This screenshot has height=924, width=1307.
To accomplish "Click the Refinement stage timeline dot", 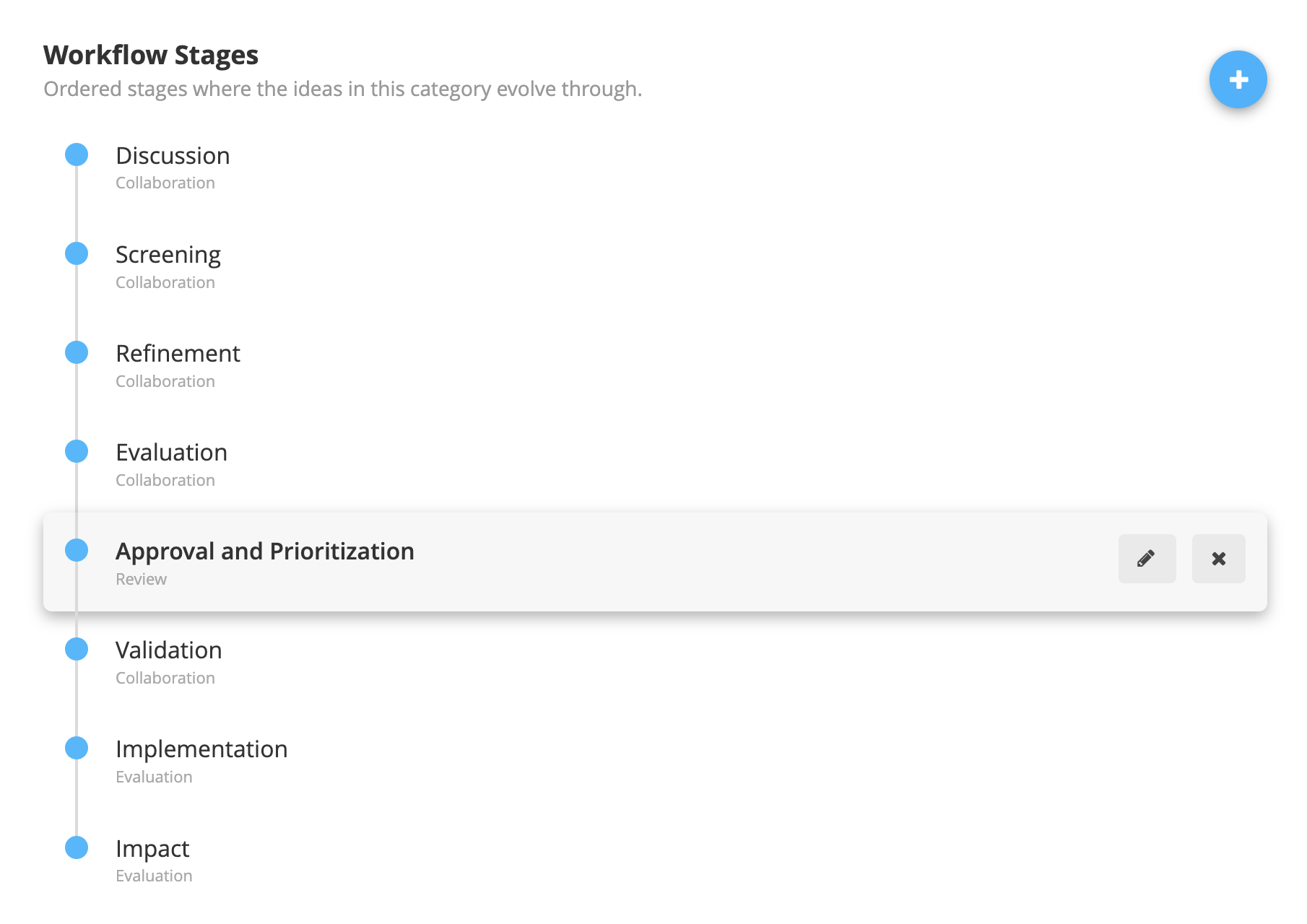I will 77,352.
